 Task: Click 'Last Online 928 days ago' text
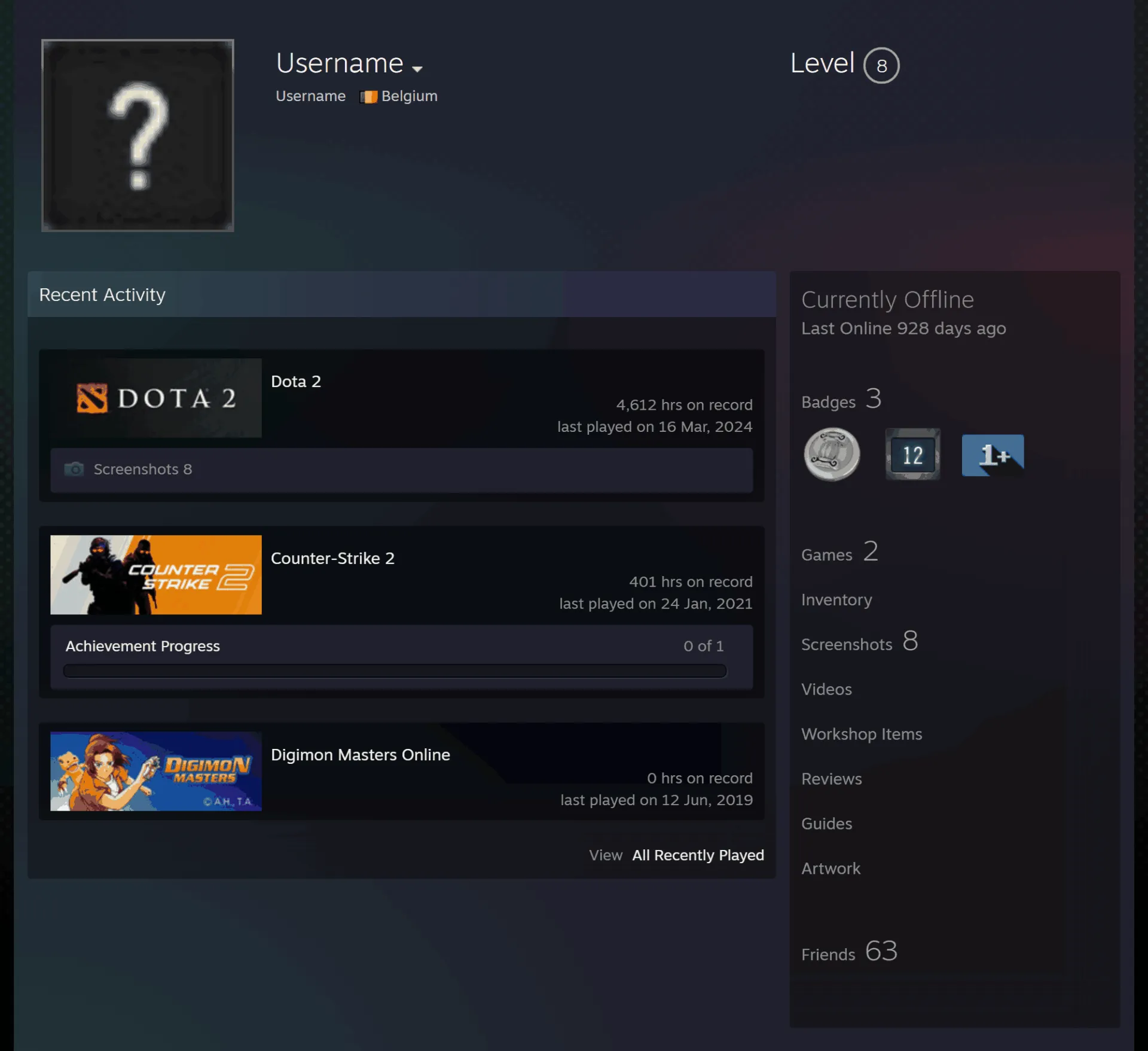903,328
